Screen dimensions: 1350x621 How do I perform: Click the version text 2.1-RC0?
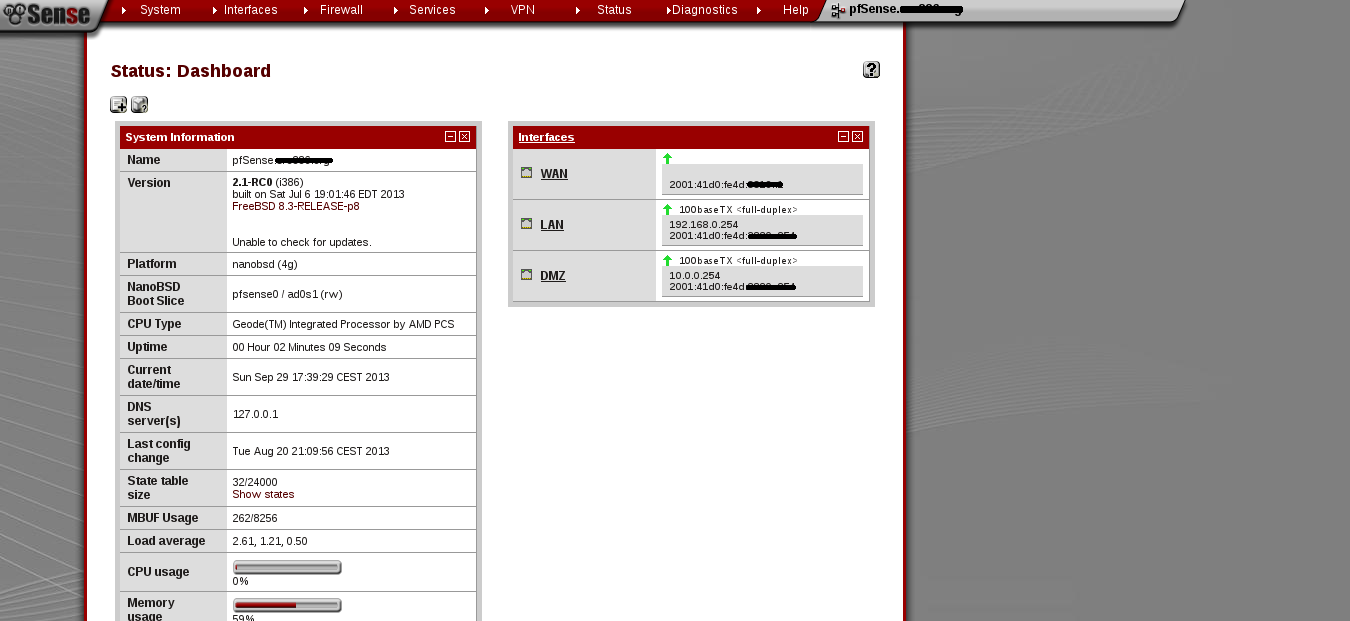(x=252, y=182)
